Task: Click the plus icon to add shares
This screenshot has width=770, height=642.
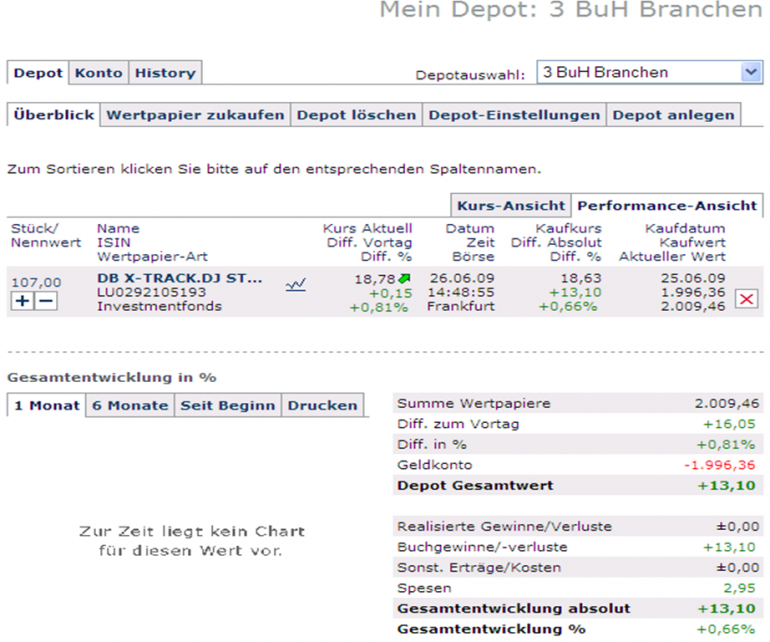Action: pyautogui.click(x=23, y=301)
